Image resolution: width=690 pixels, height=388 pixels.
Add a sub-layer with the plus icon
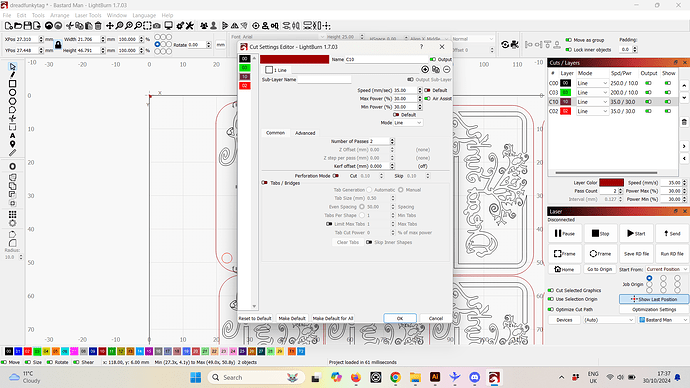425,70
